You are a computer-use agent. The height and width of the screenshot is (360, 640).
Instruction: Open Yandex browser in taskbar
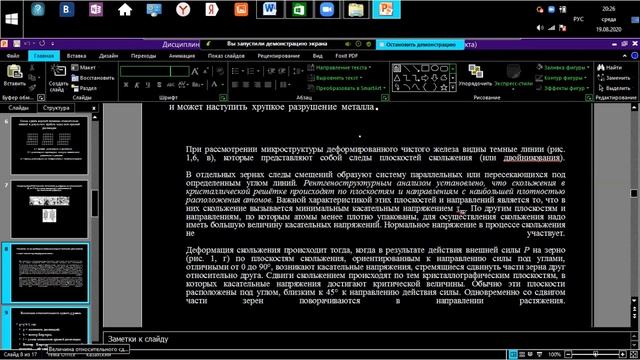click(x=183, y=9)
